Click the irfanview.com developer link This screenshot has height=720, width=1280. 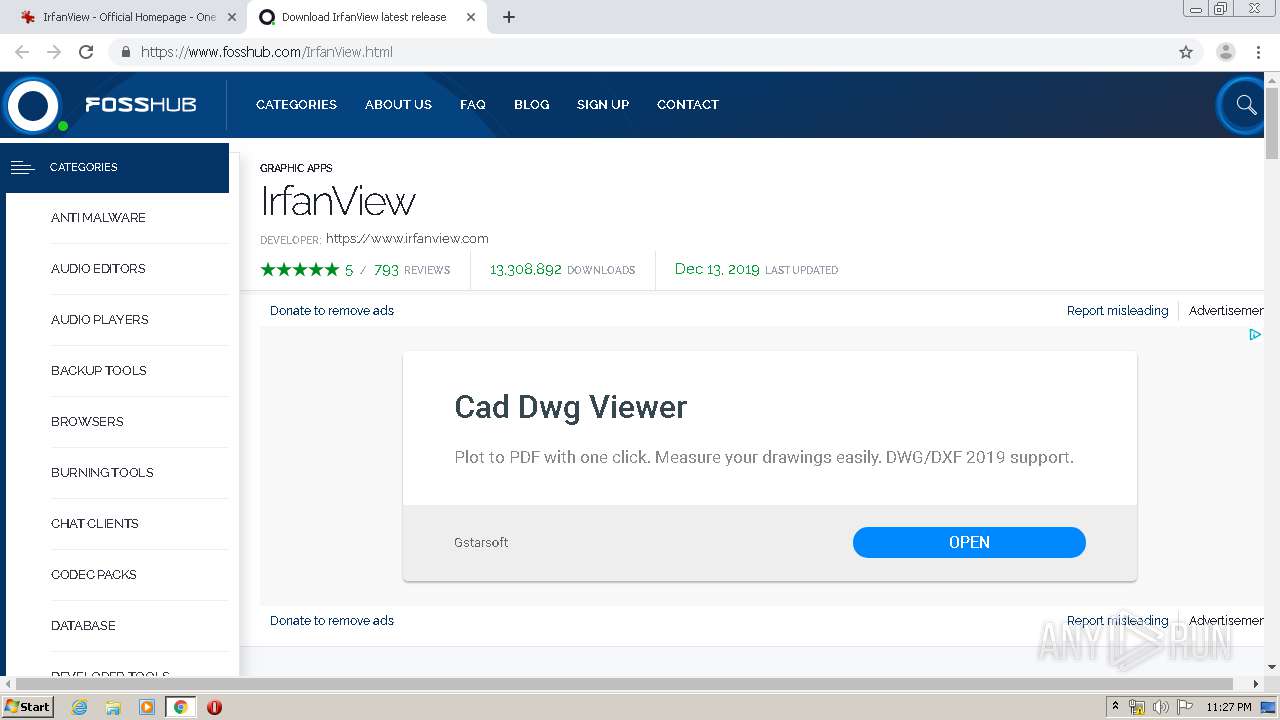pyautogui.click(x=407, y=238)
